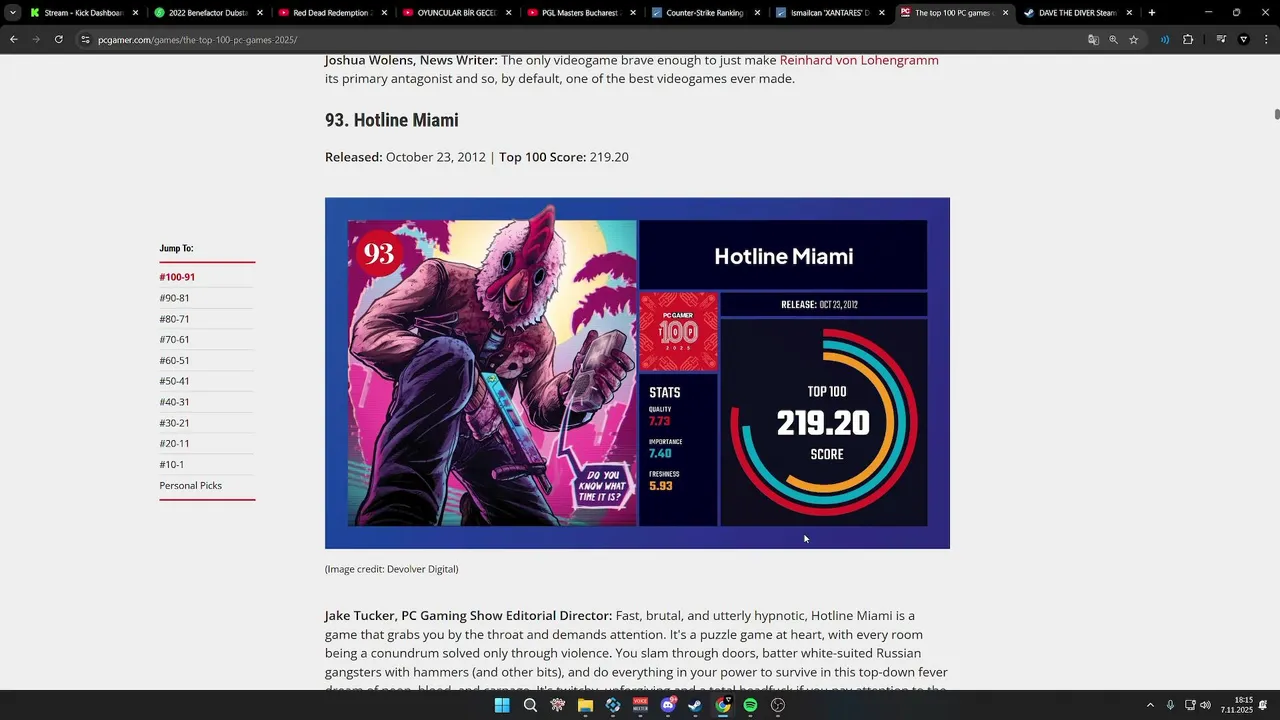This screenshot has width=1280, height=720.
Task: Open the notifications bell in system tray
Action: click(1264, 705)
